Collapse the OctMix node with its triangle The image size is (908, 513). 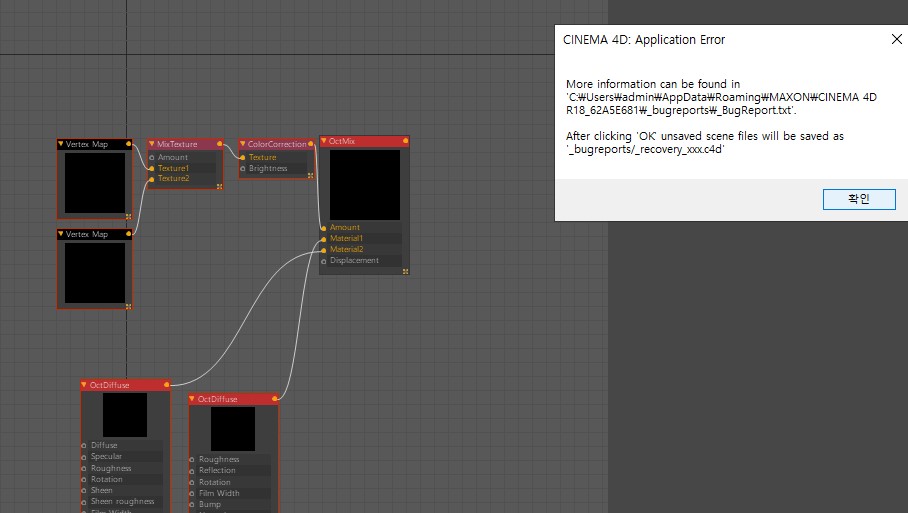point(324,141)
